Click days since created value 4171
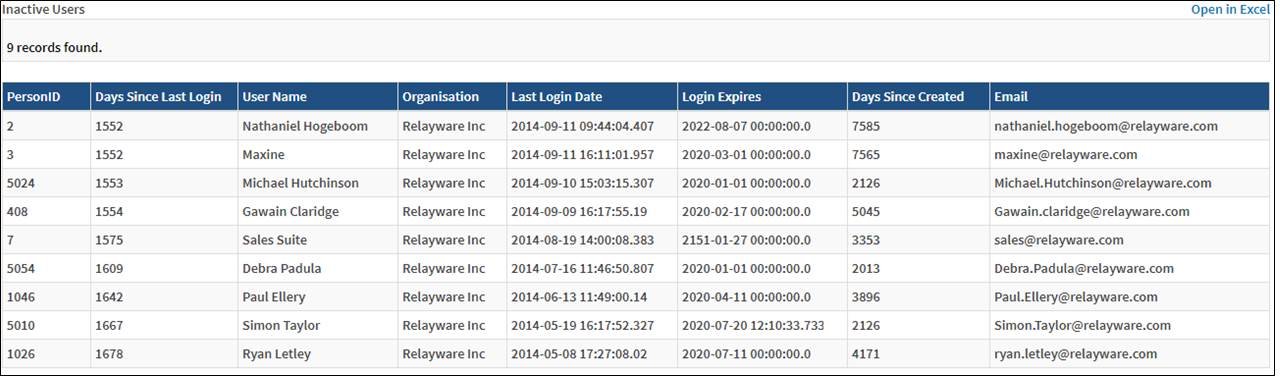Viewport: 1280px width, 381px height. [866, 354]
